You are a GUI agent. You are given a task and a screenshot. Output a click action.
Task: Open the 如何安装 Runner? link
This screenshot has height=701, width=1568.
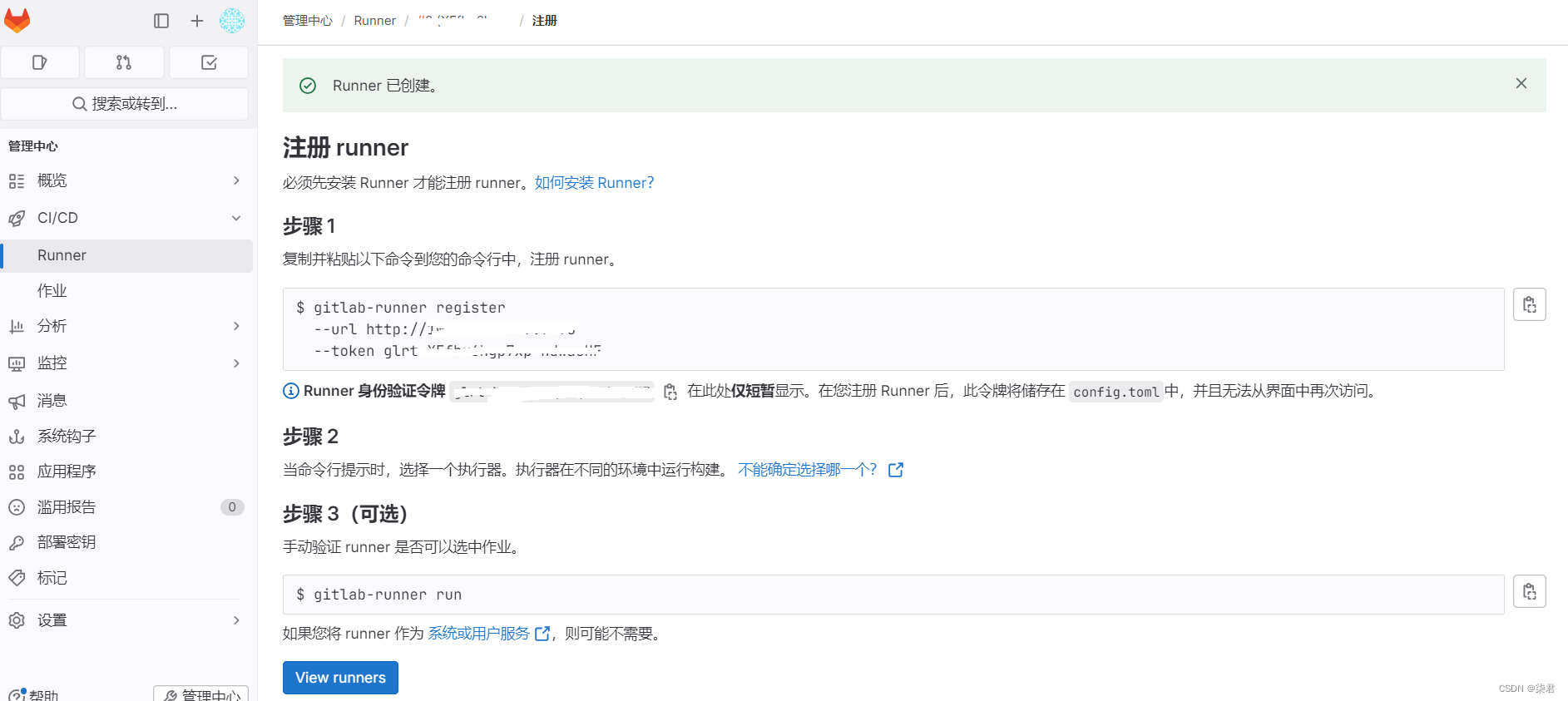coord(594,183)
